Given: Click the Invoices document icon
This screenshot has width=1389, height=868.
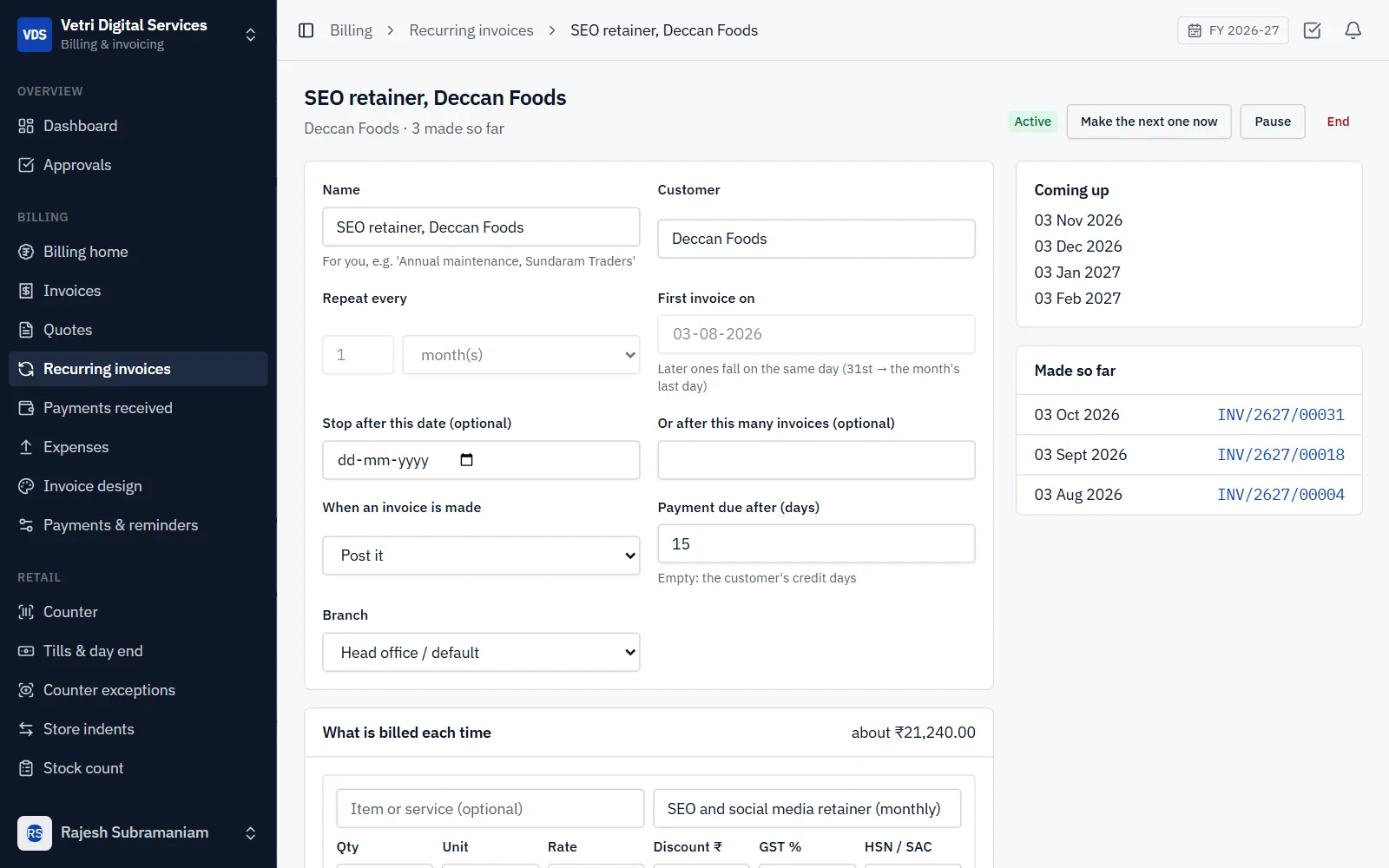Looking at the screenshot, I should click(x=26, y=291).
